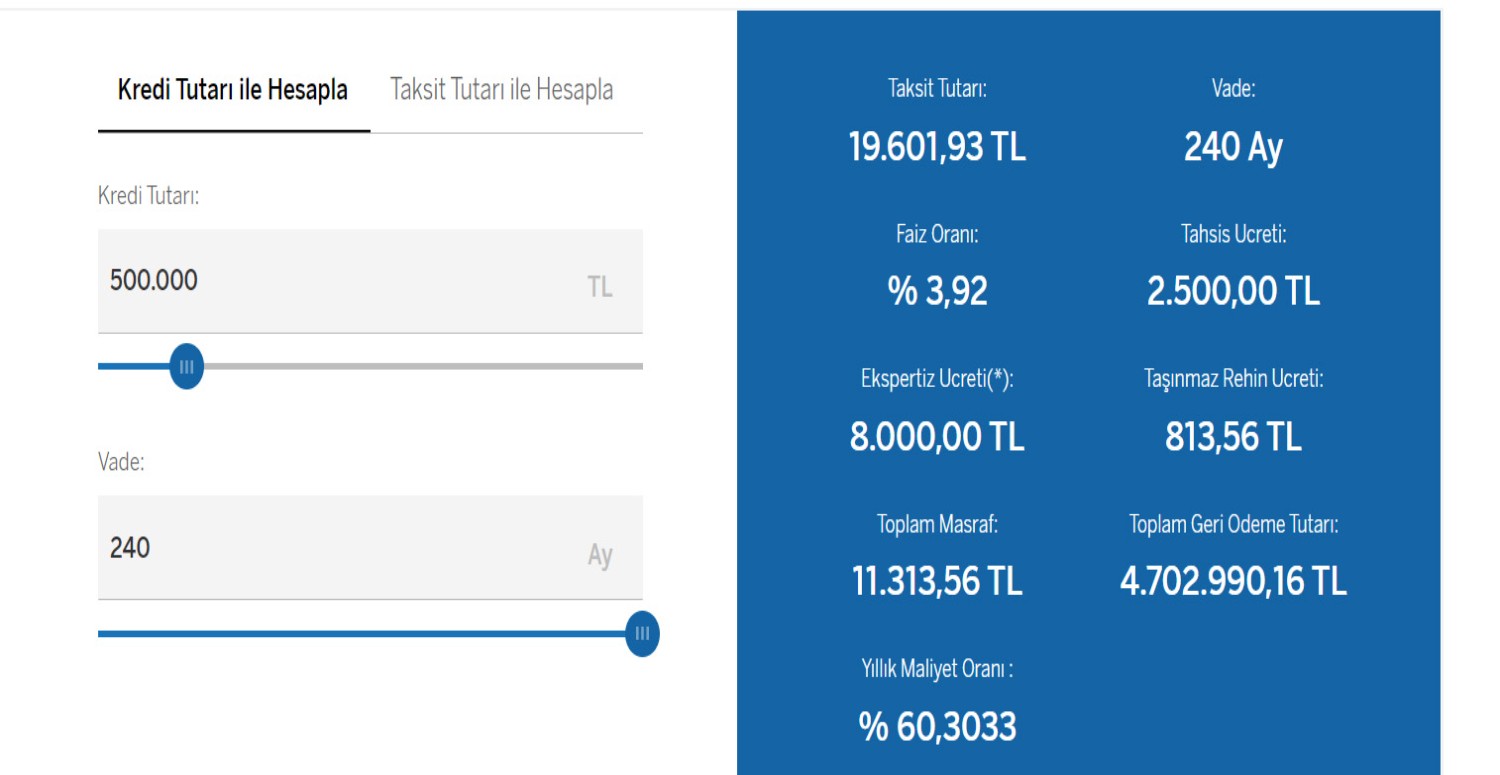Click the Ekspertiz Ücreti(*) label
Image resolution: width=1500 pixels, height=775 pixels.
pyautogui.click(x=937, y=379)
